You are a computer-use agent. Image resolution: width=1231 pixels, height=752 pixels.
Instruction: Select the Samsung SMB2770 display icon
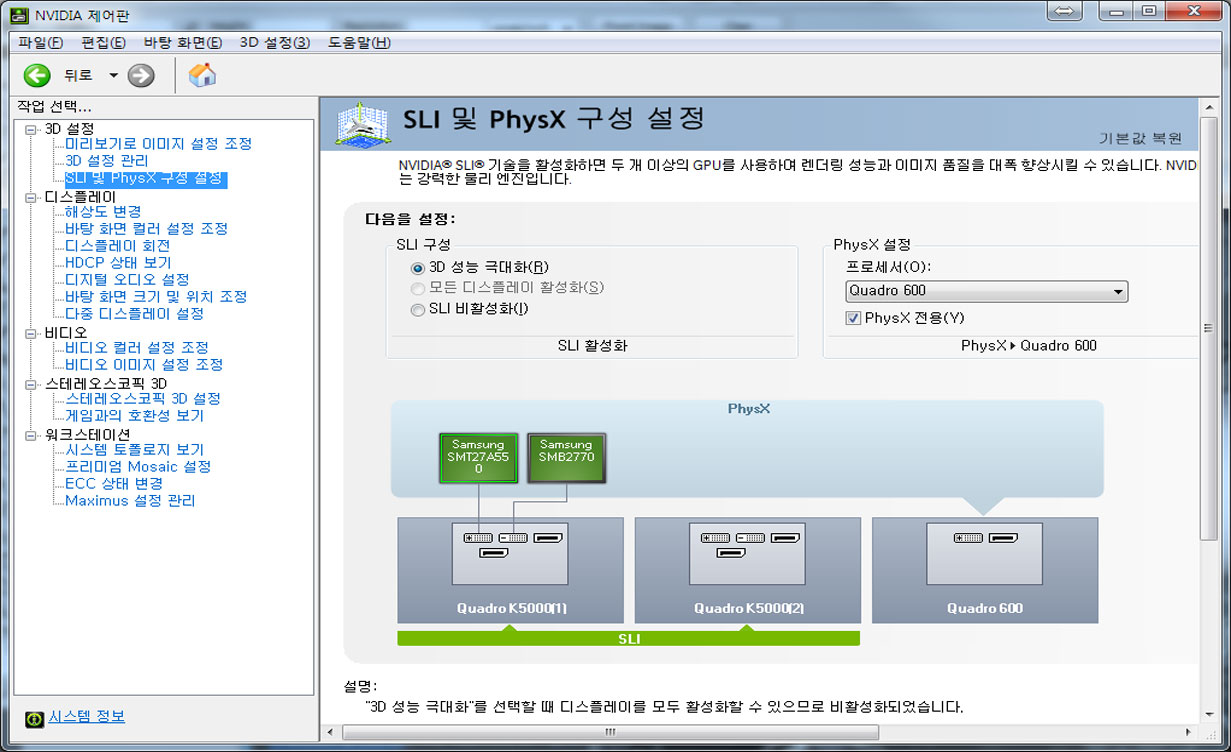click(565, 457)
